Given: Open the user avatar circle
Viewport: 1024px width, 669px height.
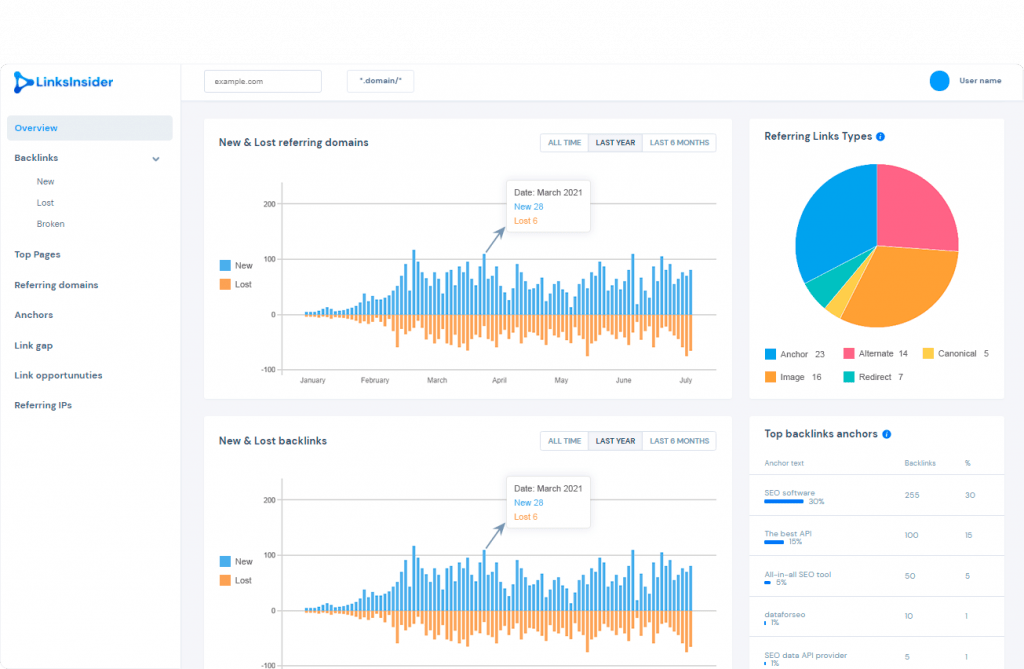Looking at the screenshot, I should point(939,81).
